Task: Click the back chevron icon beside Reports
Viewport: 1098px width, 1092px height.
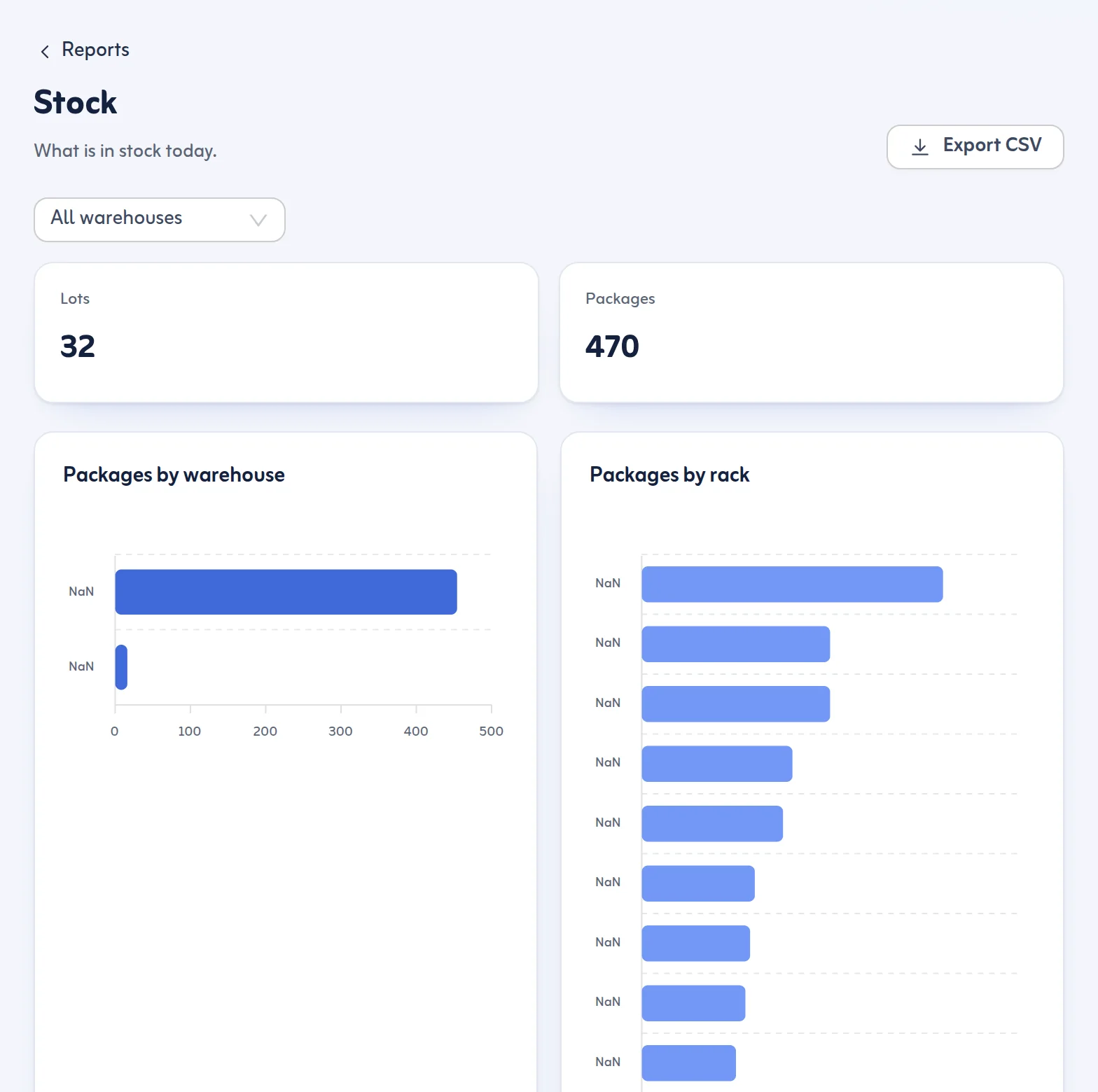Action: click(x=45, y=51)
